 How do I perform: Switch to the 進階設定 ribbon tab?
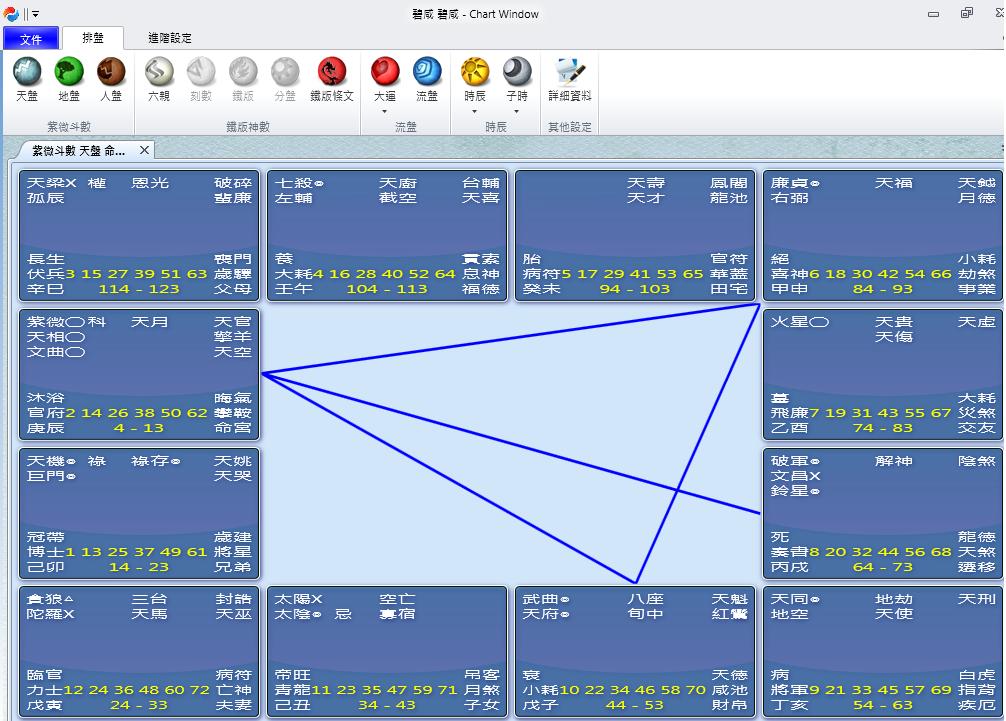[170, 39]
